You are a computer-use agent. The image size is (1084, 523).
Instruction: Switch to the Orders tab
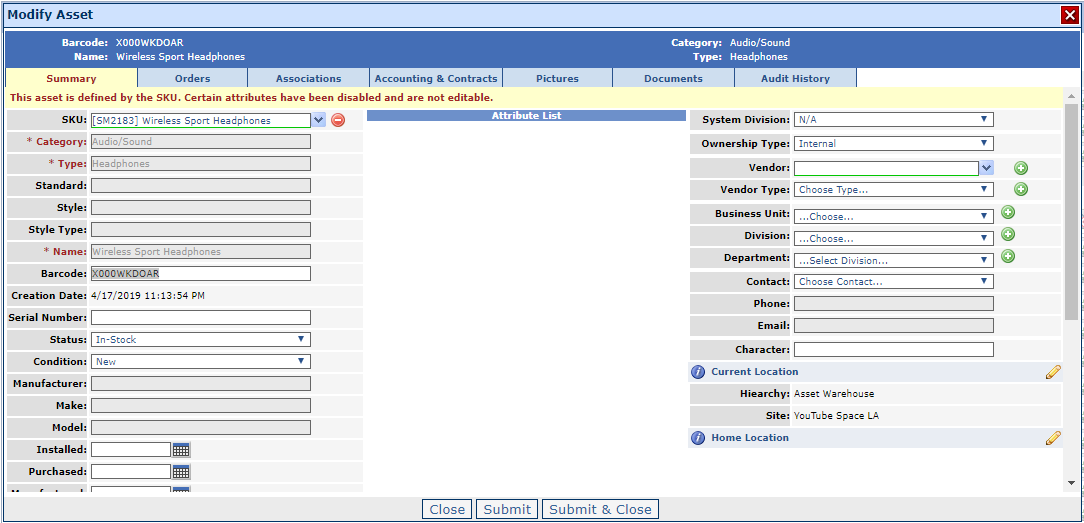pos(192,78)
